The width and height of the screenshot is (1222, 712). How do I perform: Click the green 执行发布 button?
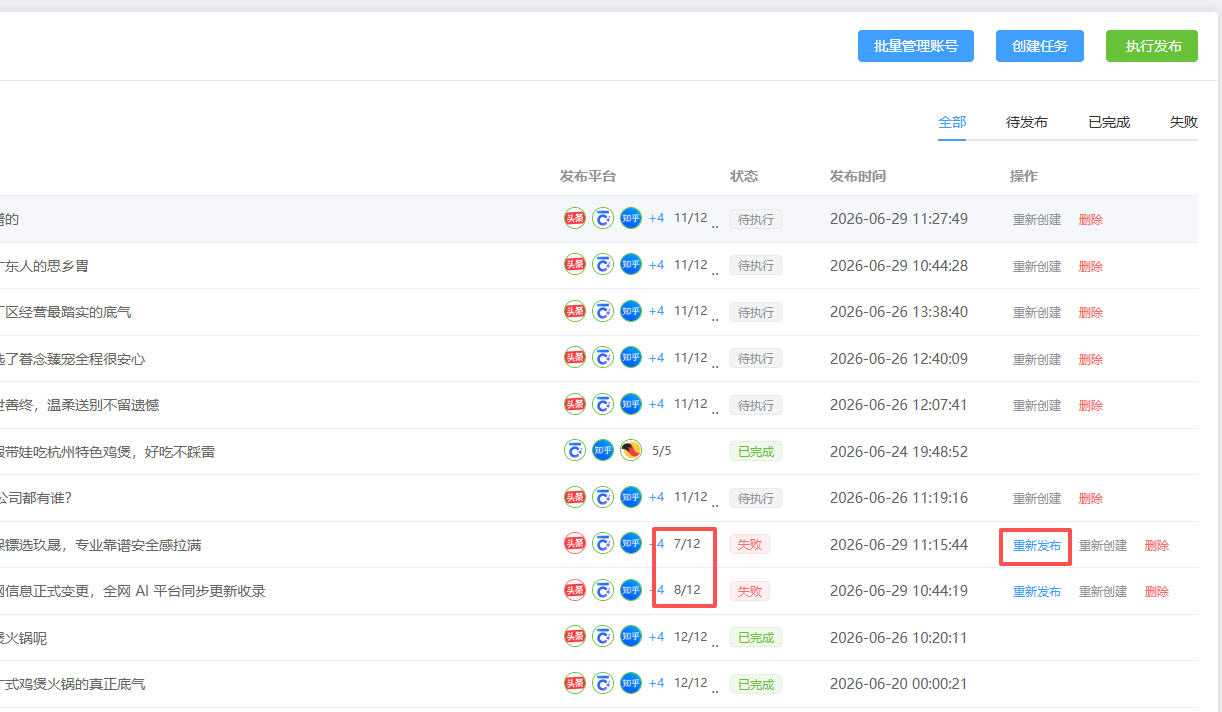point(1152,46)
